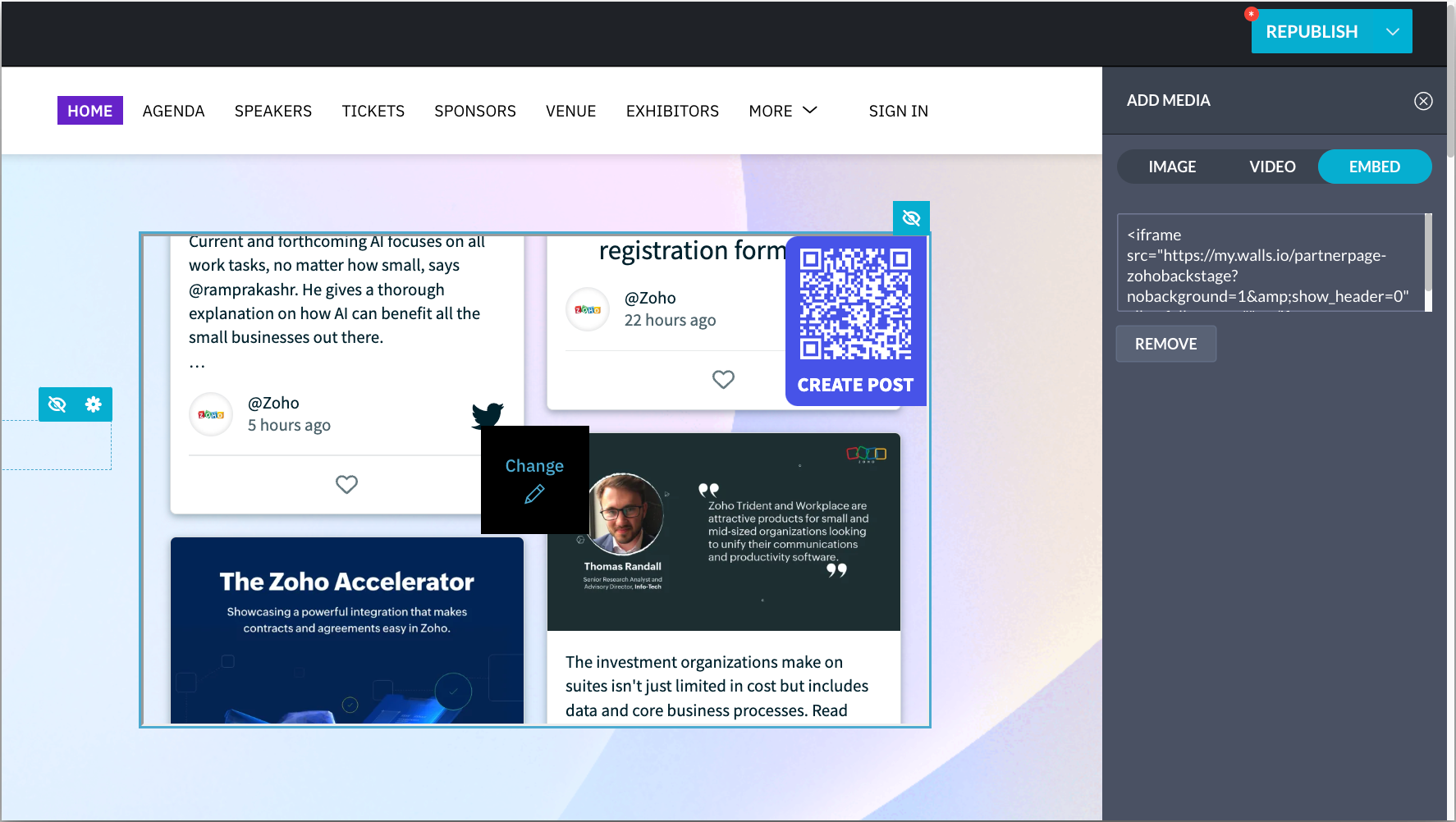The width and height of the screenshot is (1456, 822).
Task: Like the '5 hours ago' Zoho post
Action: click(x=346, y=485)
